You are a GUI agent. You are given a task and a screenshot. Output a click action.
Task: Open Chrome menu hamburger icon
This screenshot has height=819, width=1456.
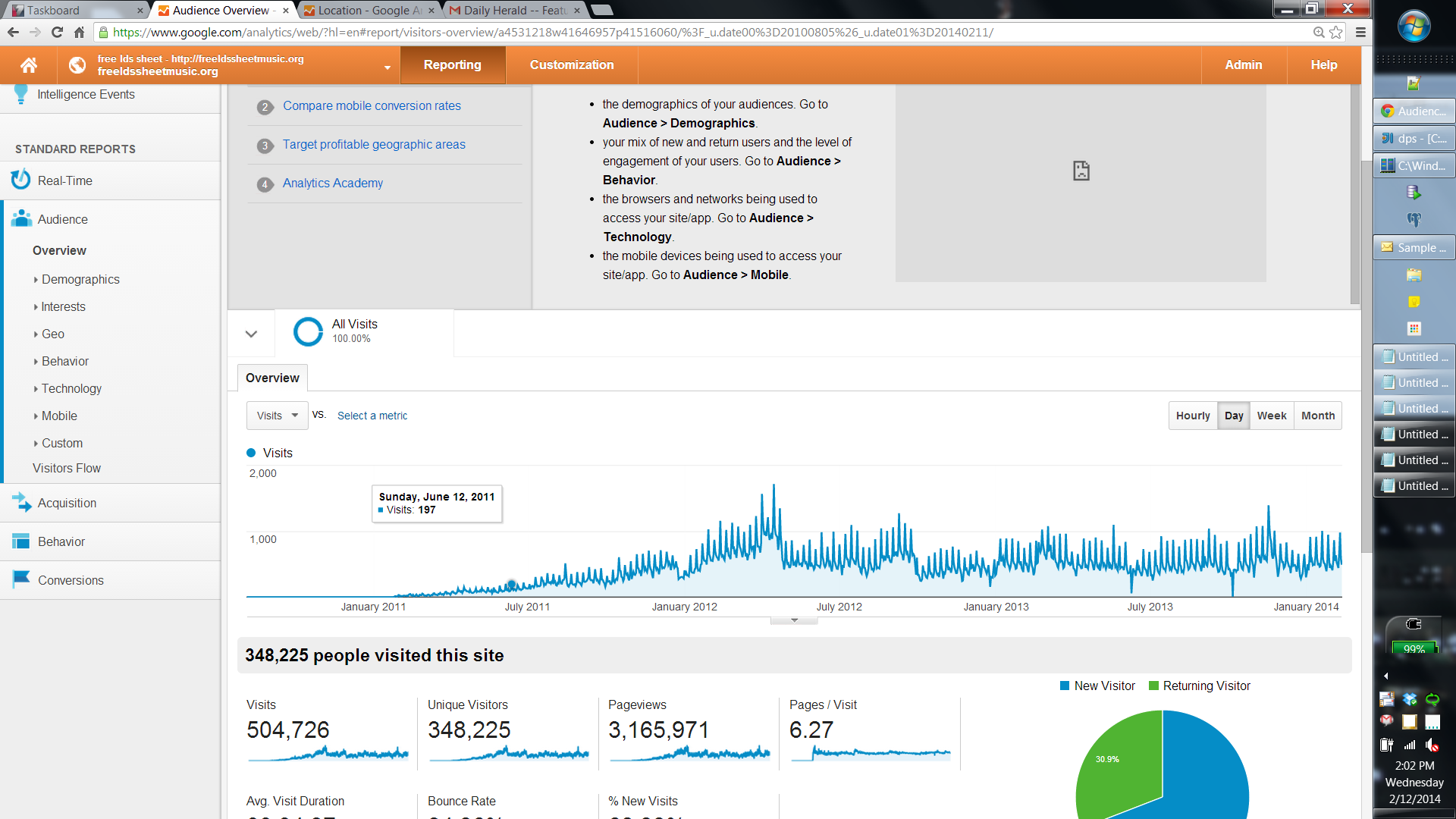(x=1360, y=32)
